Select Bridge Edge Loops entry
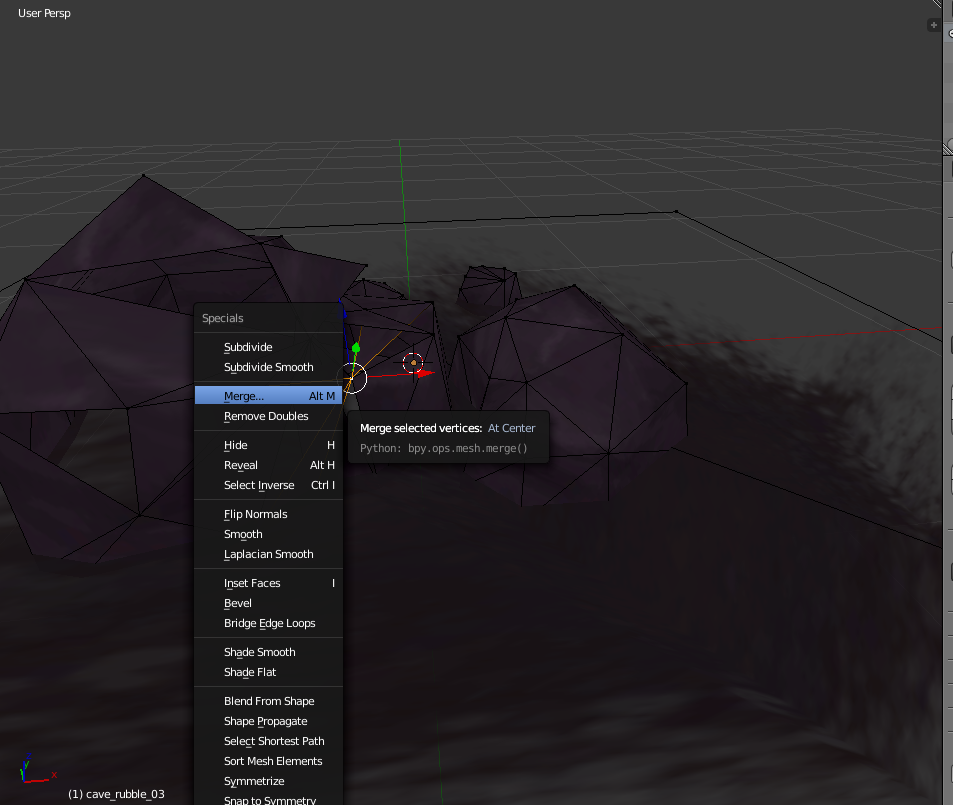The width and height of the screenshot is (953, 805). pos(268,623)
